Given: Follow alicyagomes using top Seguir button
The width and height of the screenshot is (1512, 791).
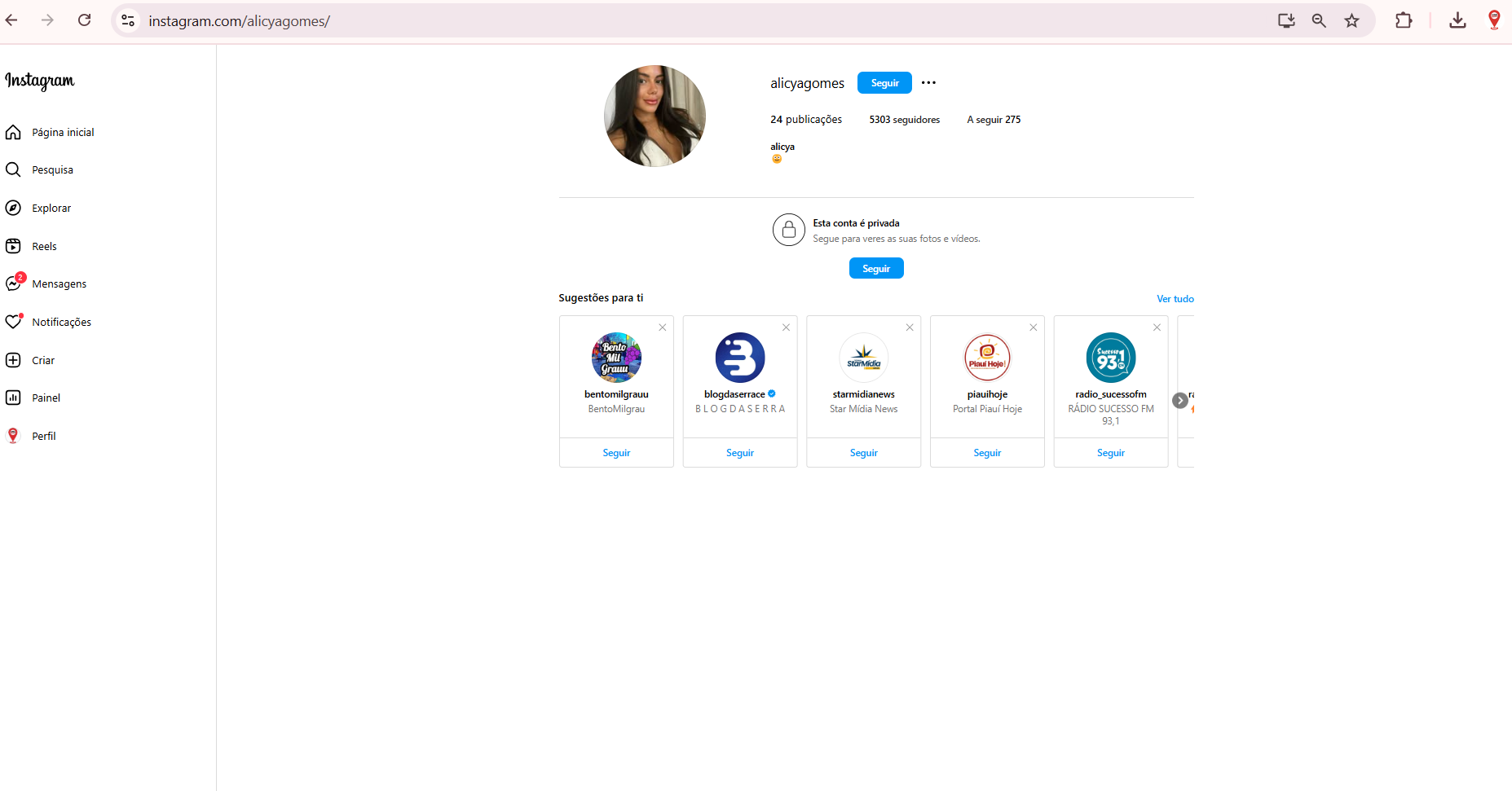Looking at the screenshot, I should pos(884,83).
